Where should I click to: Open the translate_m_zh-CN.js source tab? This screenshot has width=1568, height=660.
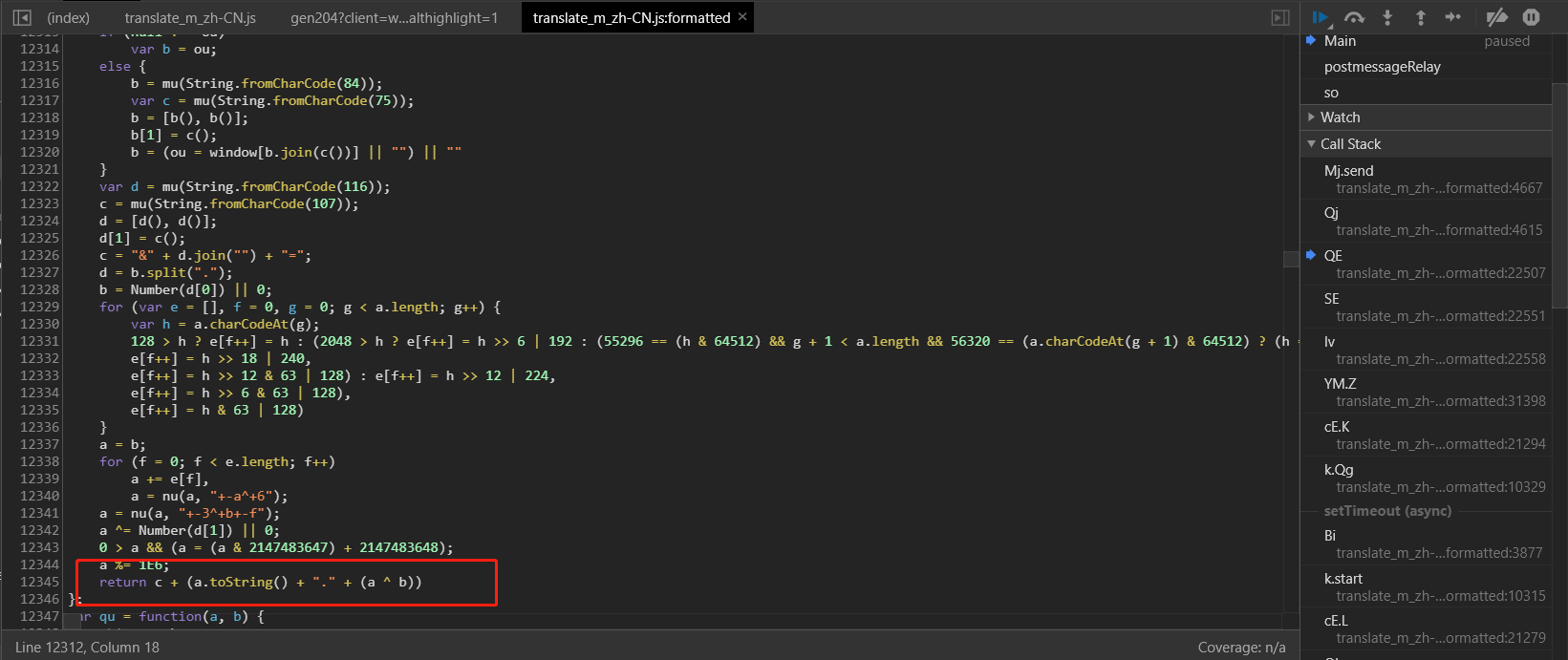[x=190, y=17]
